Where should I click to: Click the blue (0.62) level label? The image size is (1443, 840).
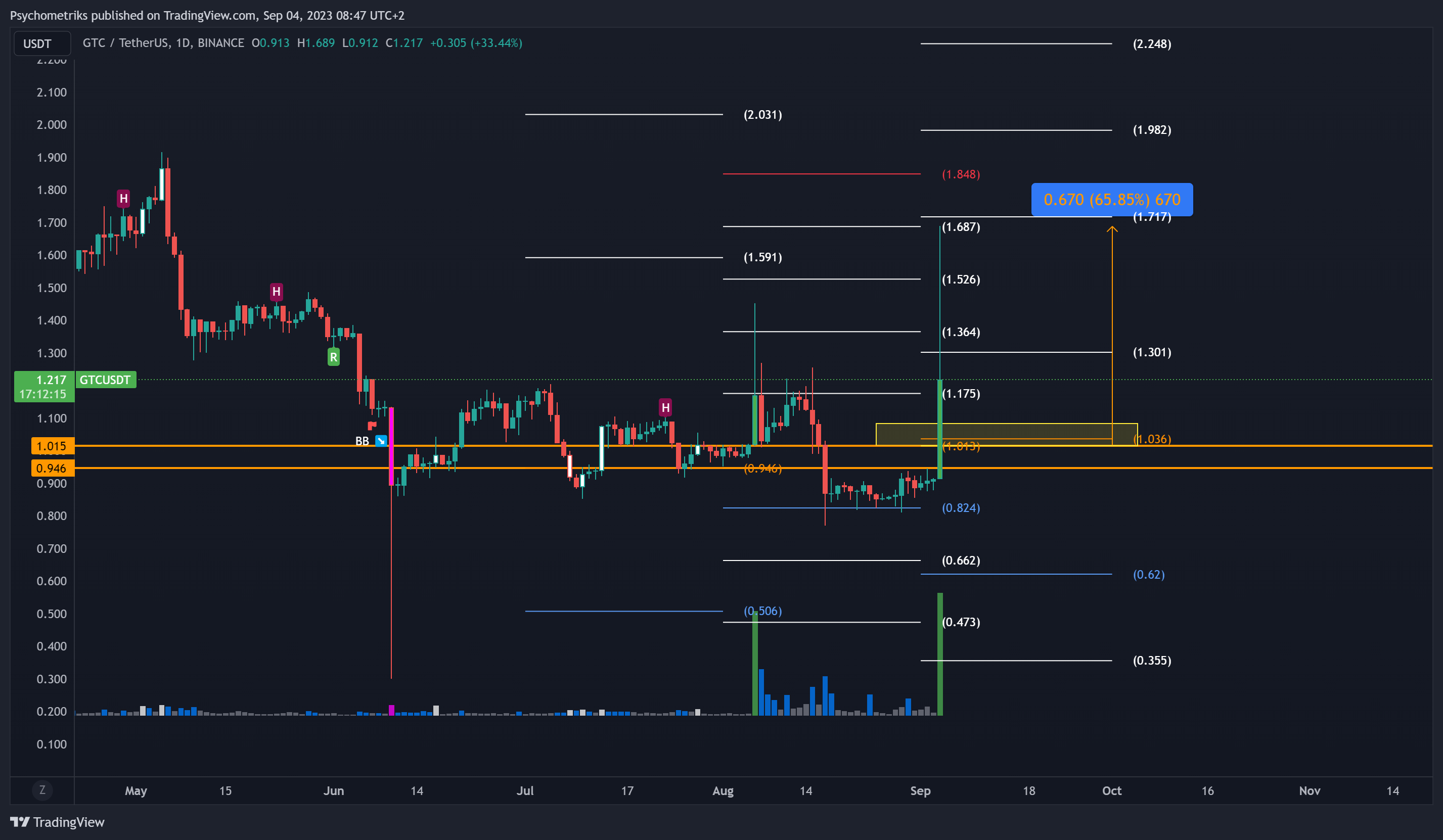tap(1149, 574)
